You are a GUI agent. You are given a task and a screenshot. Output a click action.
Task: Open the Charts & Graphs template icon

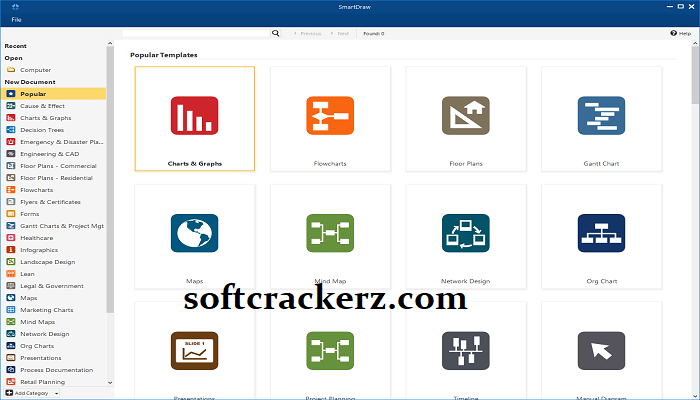tap(194, 115)
